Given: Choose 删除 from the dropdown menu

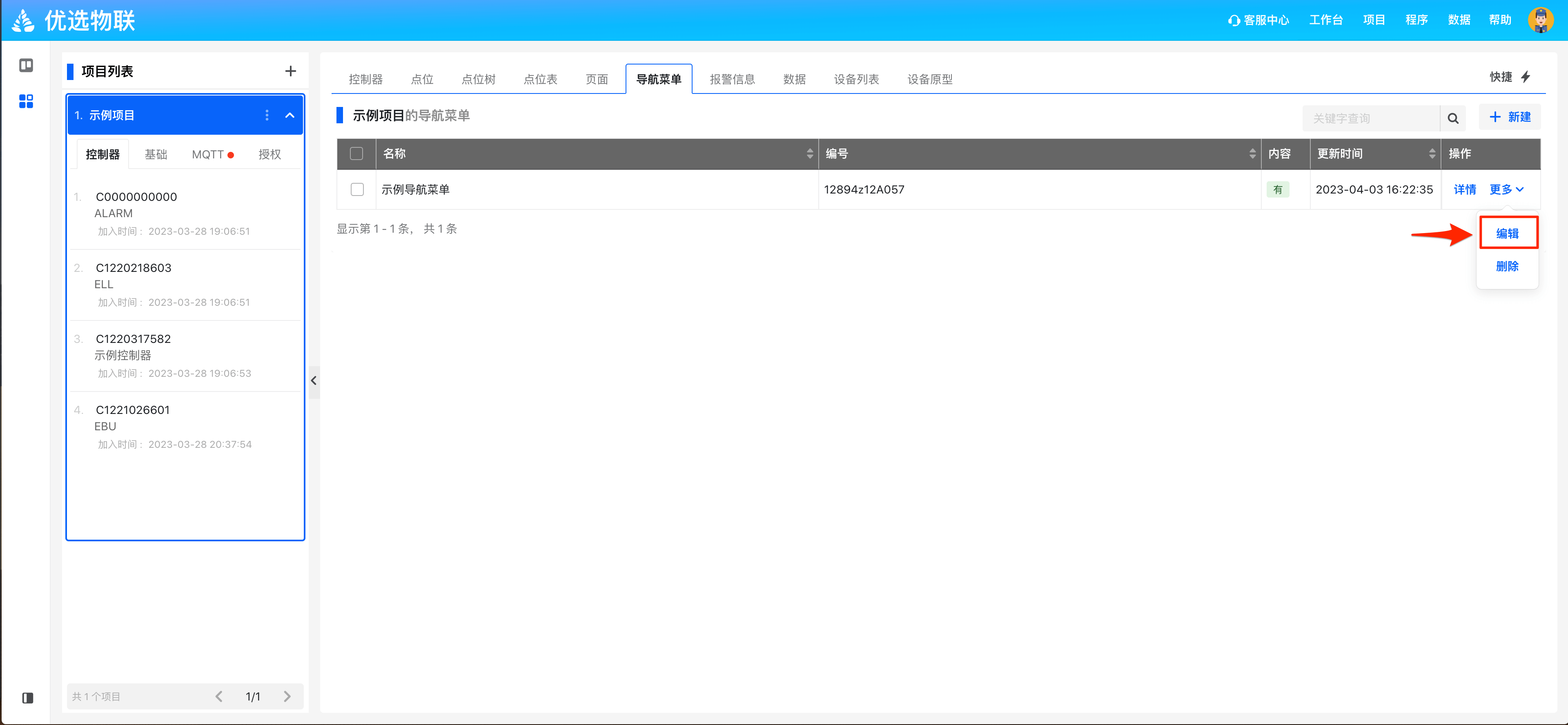Looking at the screenshot, I should click(1507, 266).
